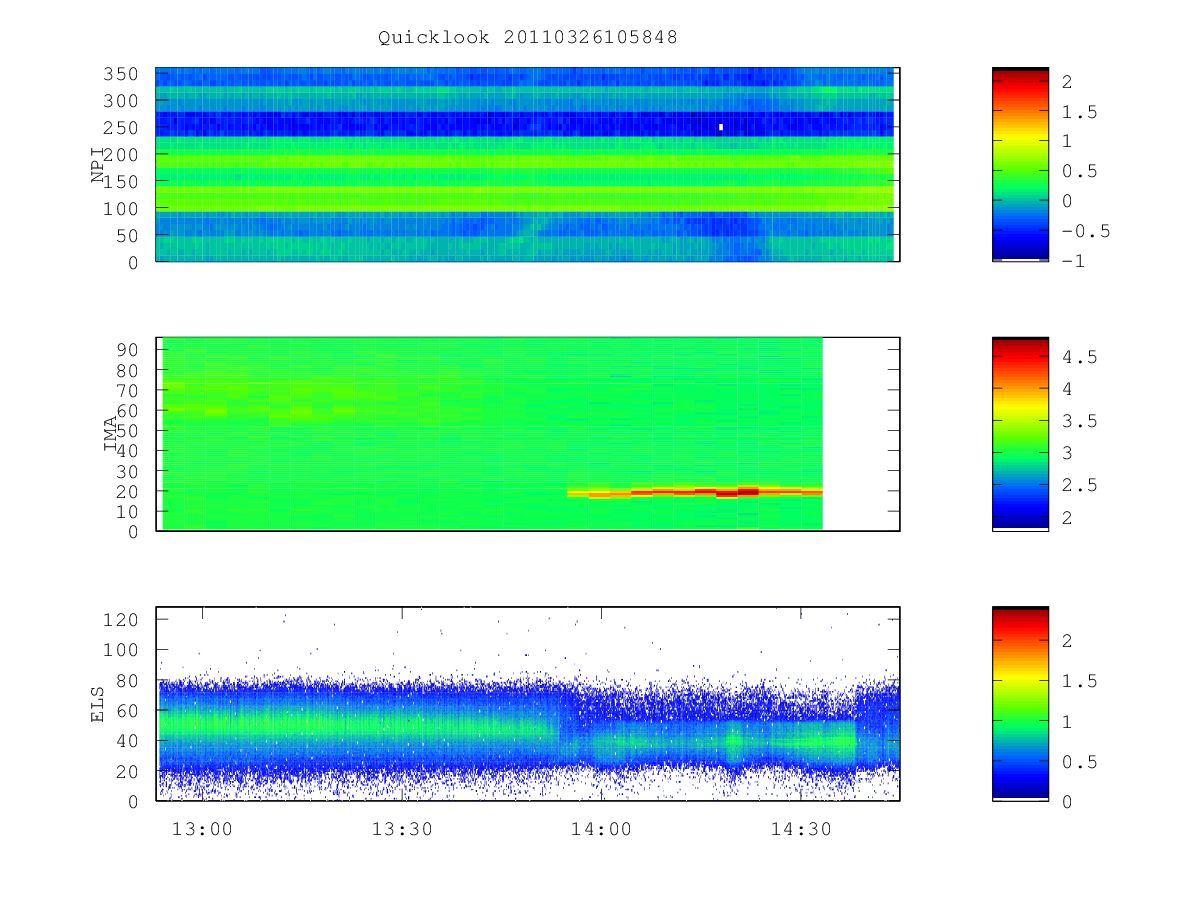Click the -0.5 label on NPI colorbar

[x=1084, y=231]
